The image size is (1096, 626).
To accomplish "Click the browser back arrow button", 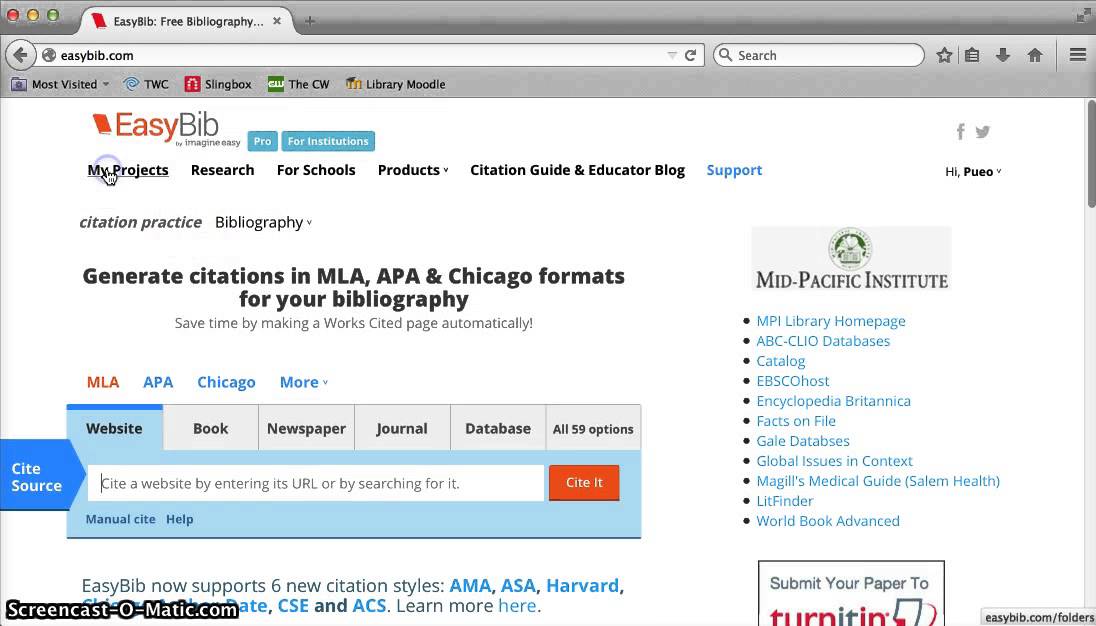I will coord(20,55).
